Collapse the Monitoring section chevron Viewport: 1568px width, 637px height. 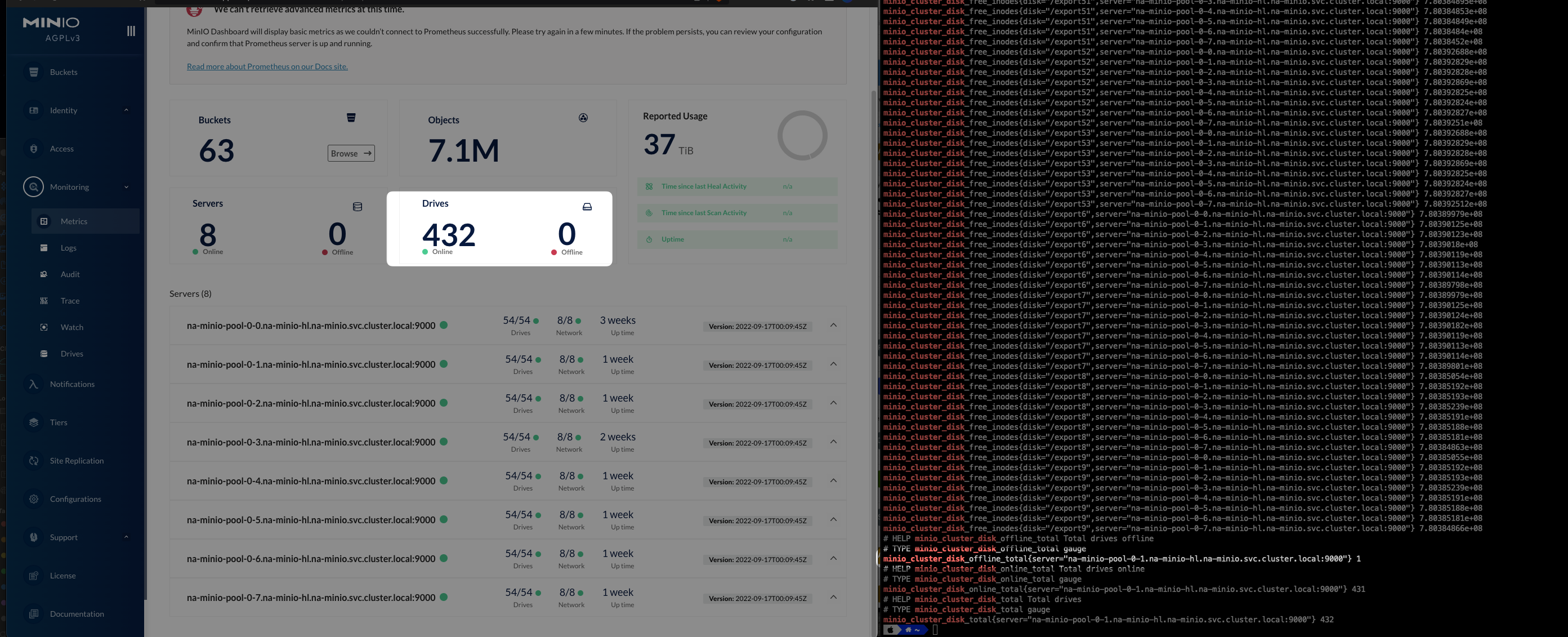tap(126, 187)
